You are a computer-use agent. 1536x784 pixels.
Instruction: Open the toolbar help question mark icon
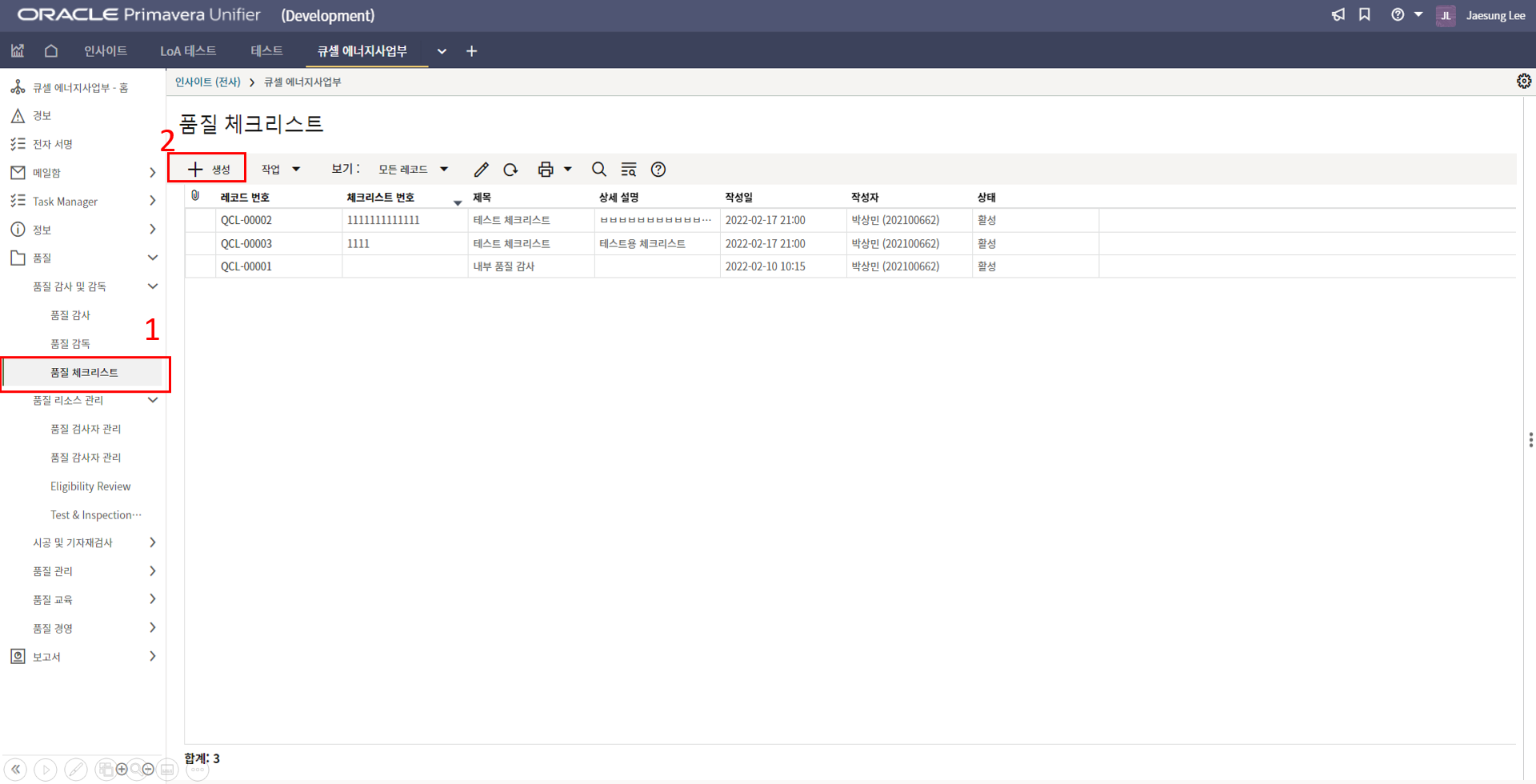pyautogui.click(x=658, y=170)
